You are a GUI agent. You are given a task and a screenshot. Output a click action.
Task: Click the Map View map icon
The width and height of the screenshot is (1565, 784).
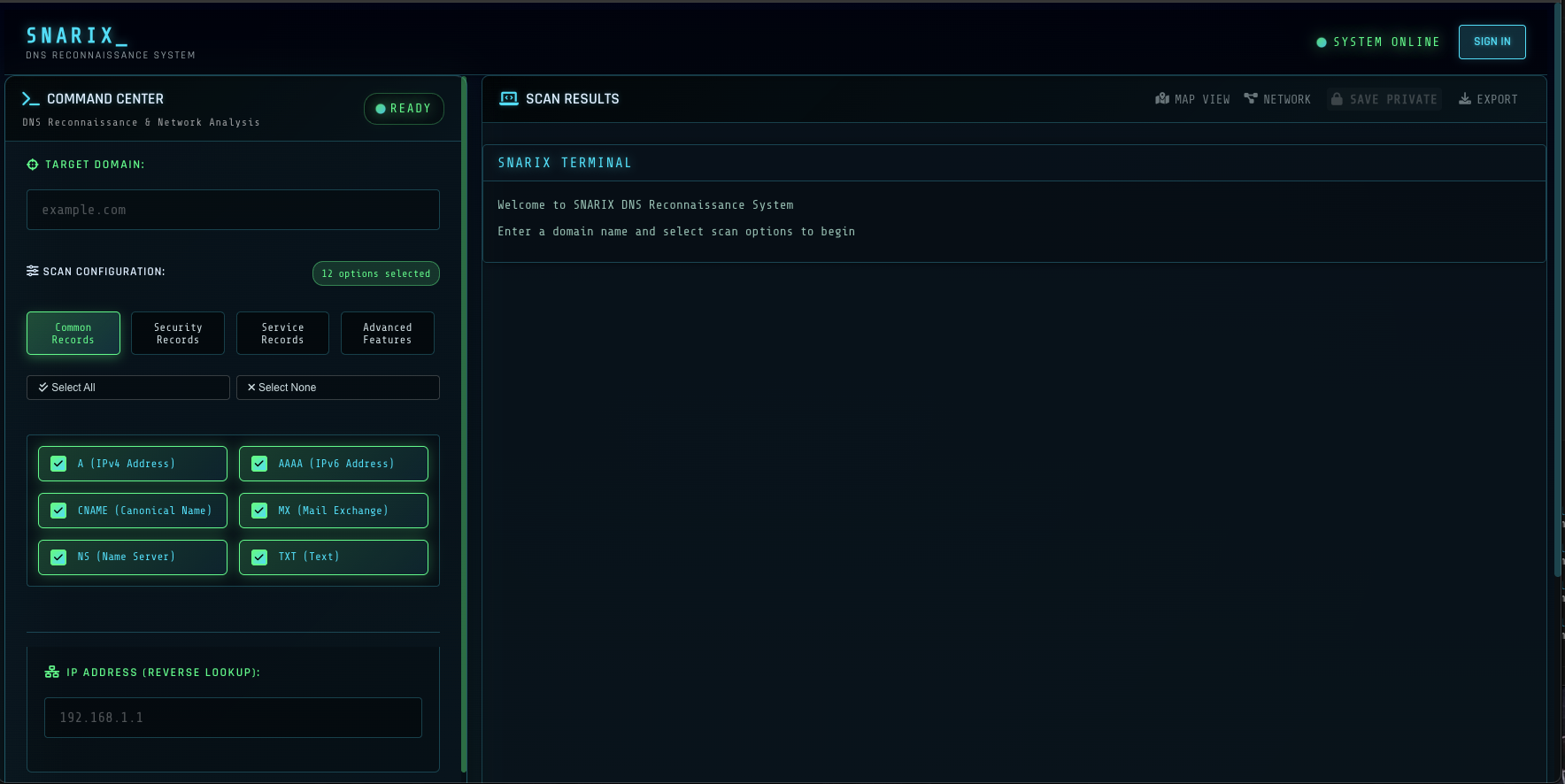tap(1162, 99)
